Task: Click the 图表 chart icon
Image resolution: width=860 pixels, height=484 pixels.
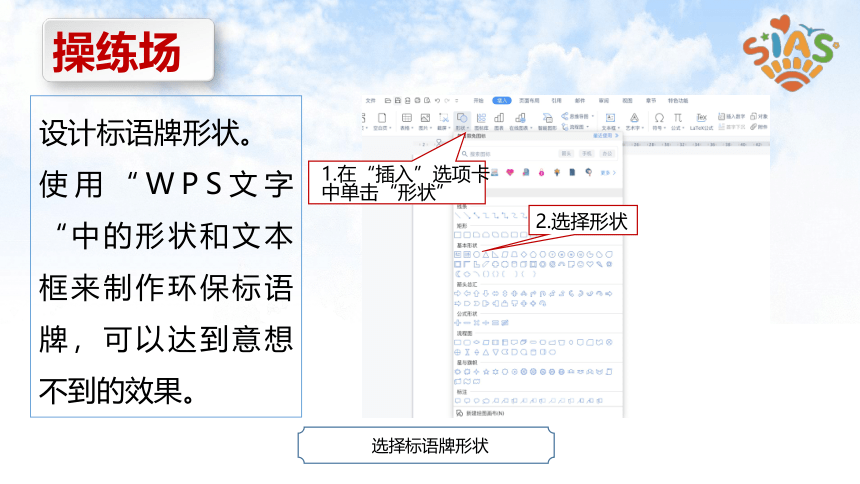Action: pyautogui.click(x=499, y=118)
